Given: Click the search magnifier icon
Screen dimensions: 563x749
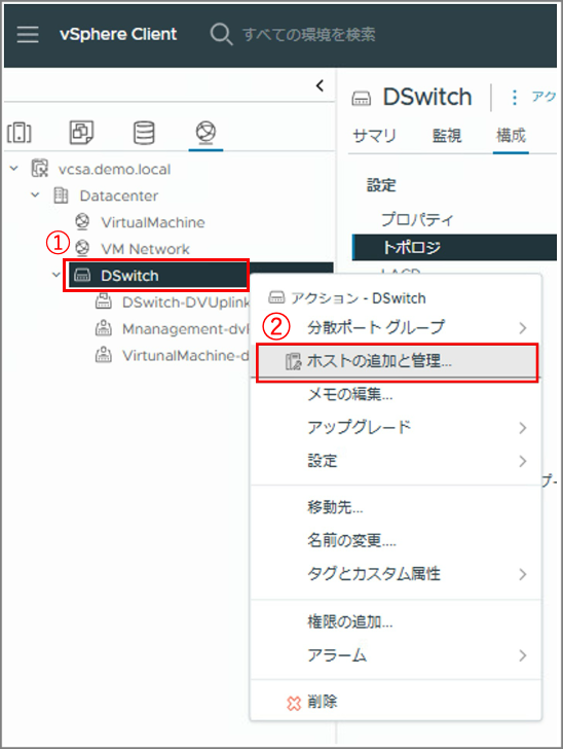Looking at the screenshot, I should pyautogui.click(x=221, y=34).
